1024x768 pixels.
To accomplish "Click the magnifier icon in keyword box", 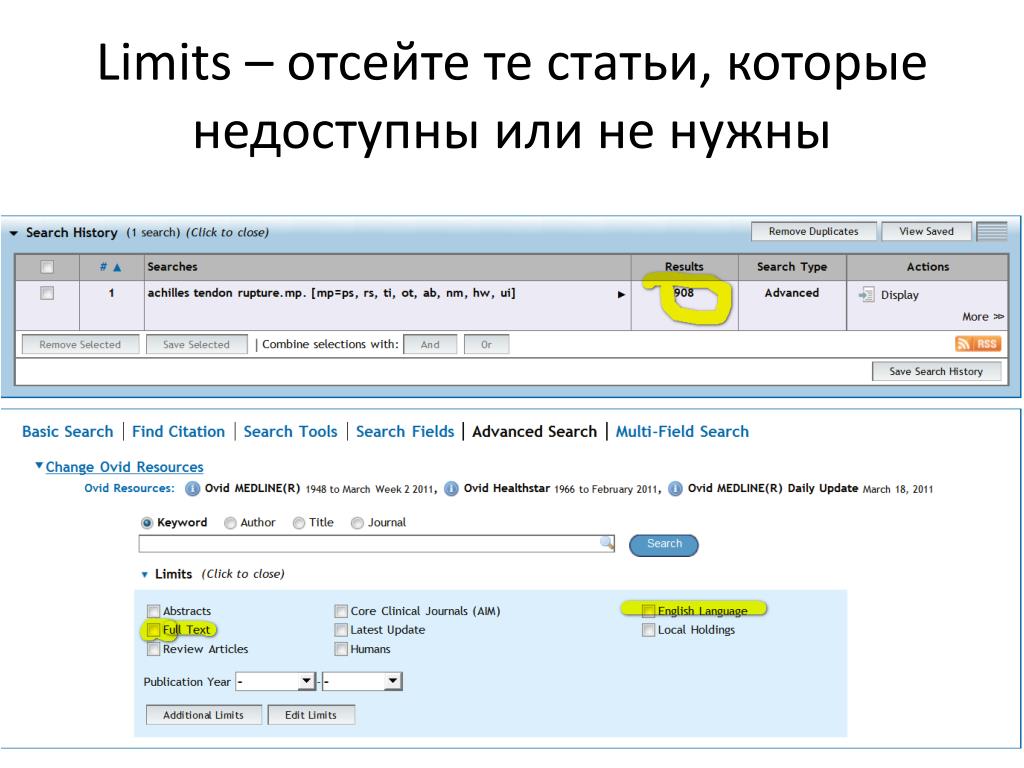I will [x=607, y=542].
